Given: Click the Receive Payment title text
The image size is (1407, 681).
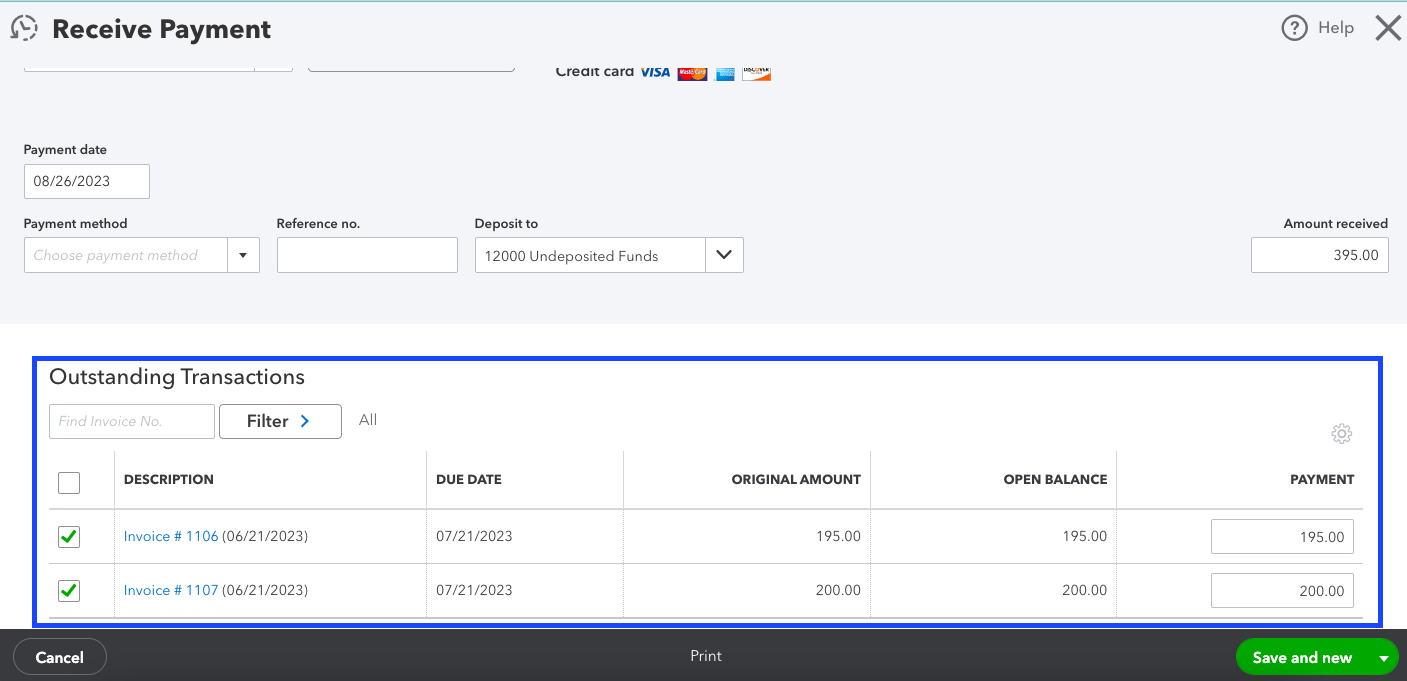Looking at the screenshot, I should tap(161, 29).
